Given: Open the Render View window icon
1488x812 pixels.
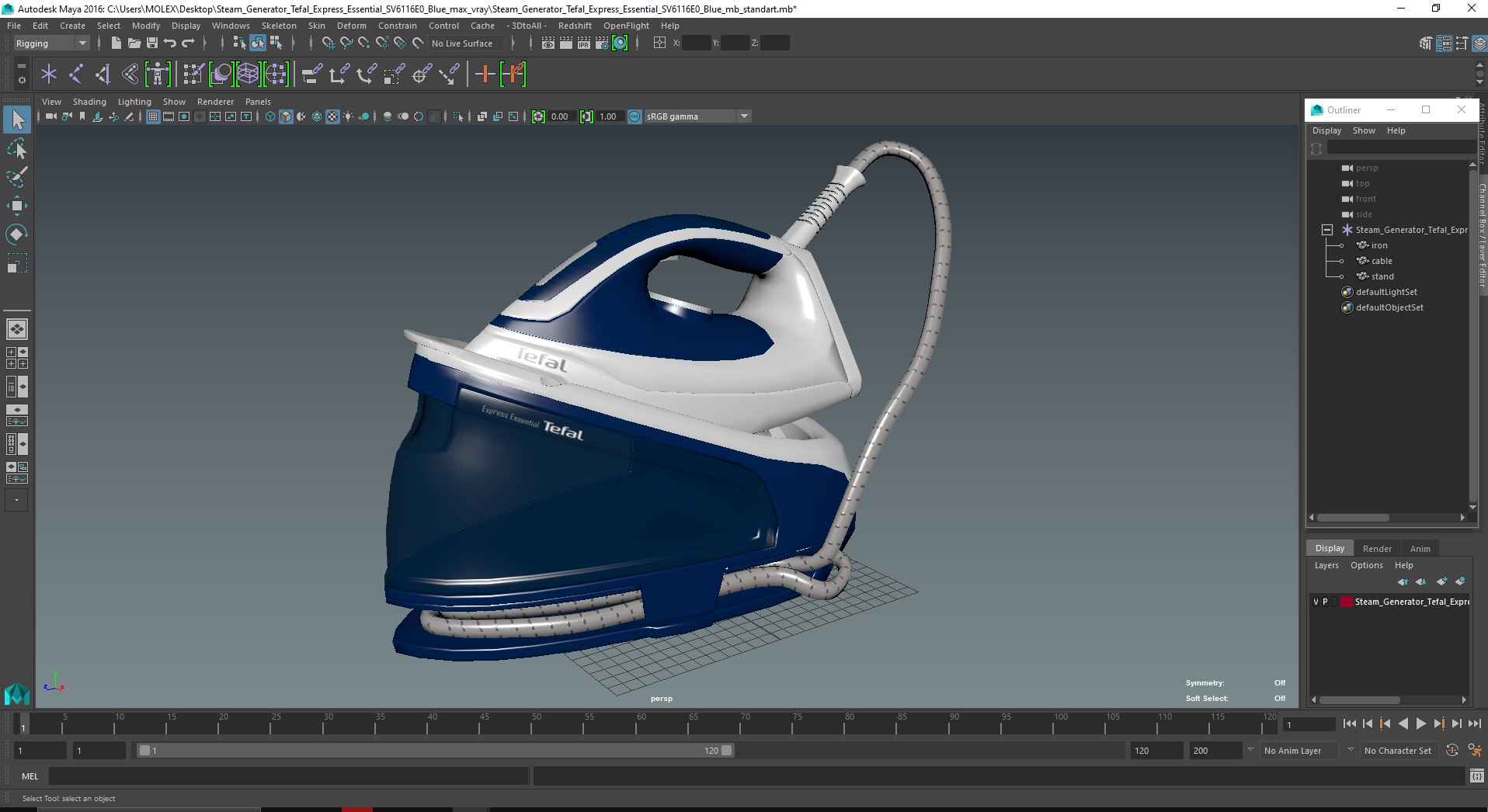Looking at the screenshot, I should coord(548,43).
